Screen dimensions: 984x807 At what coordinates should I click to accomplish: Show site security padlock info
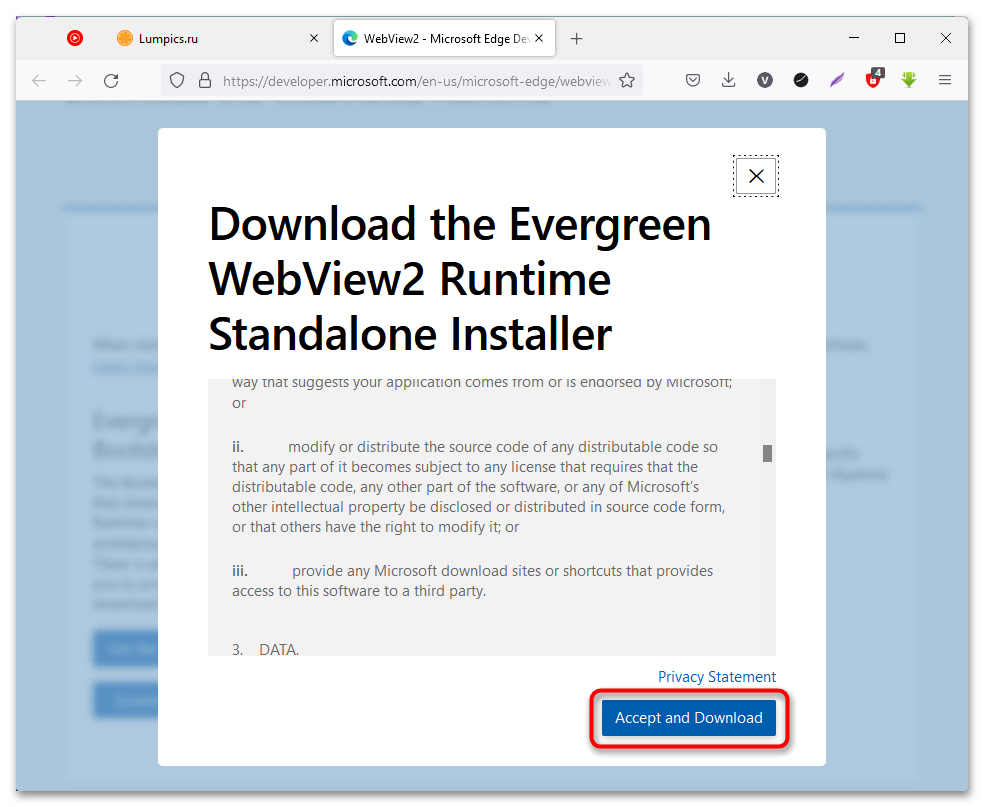click(x=204, y=80)
